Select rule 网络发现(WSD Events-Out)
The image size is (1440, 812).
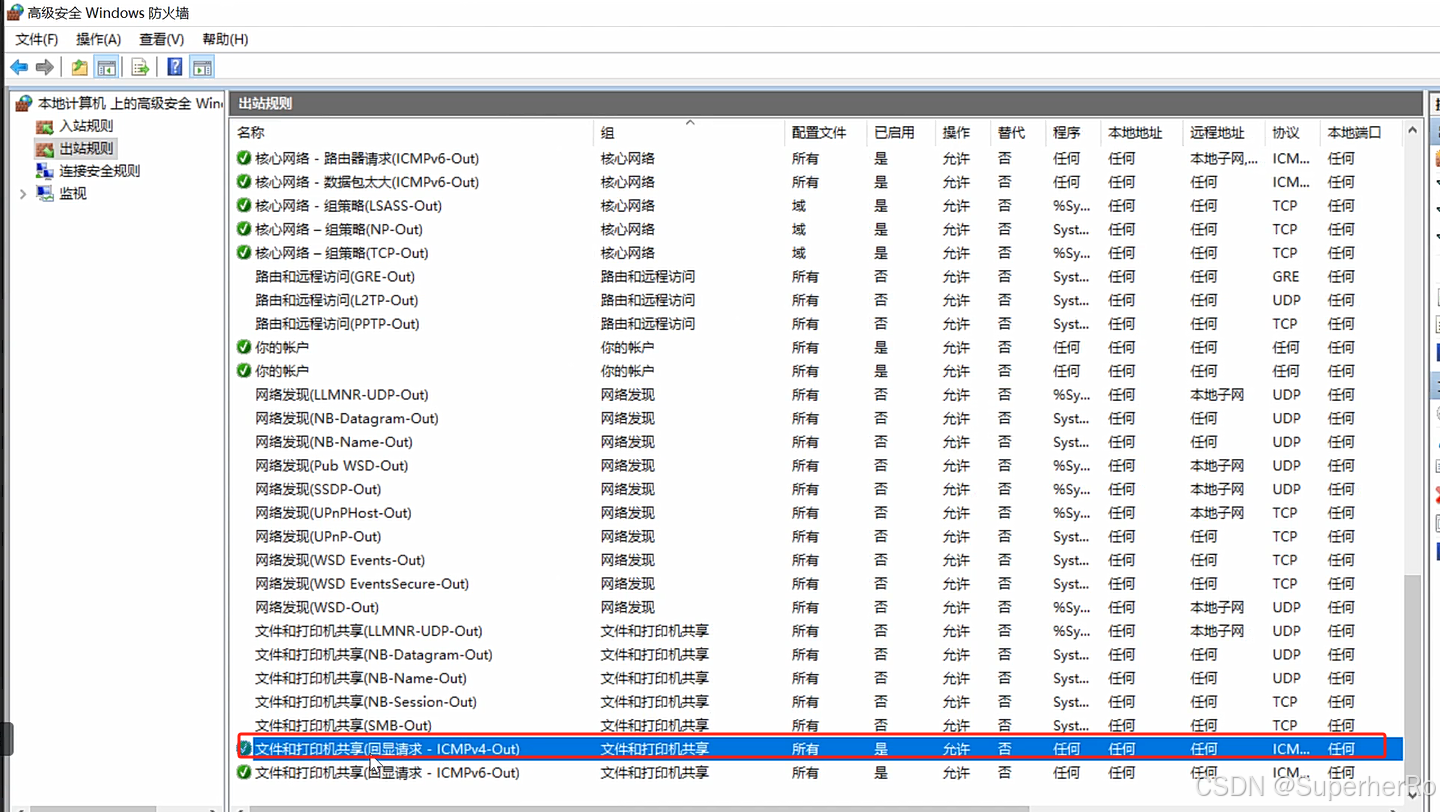[x=340, y=560]
